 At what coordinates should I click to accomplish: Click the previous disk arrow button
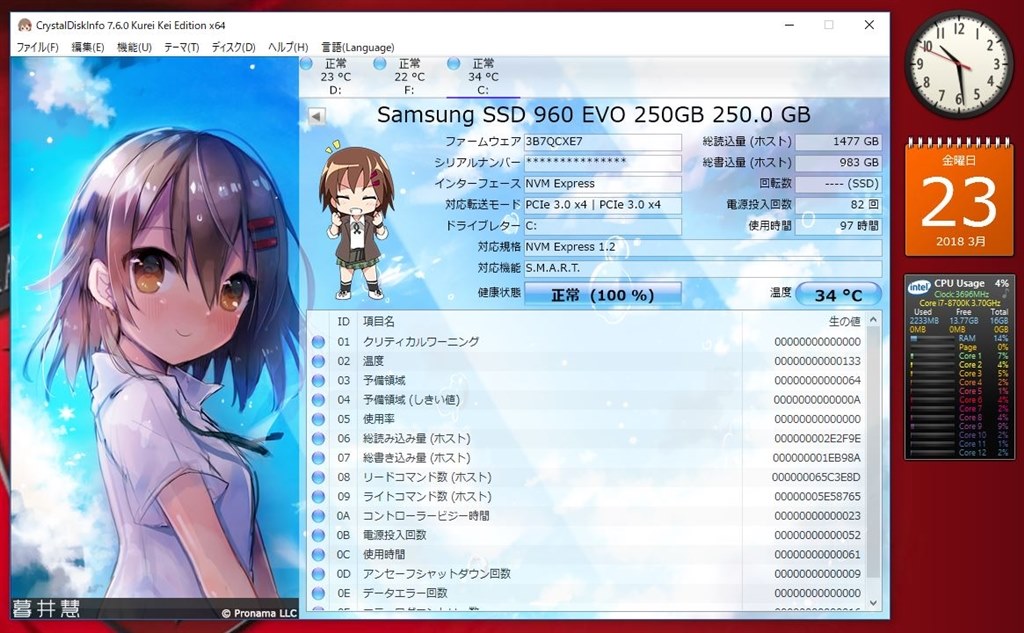click(x=316, y=116)
